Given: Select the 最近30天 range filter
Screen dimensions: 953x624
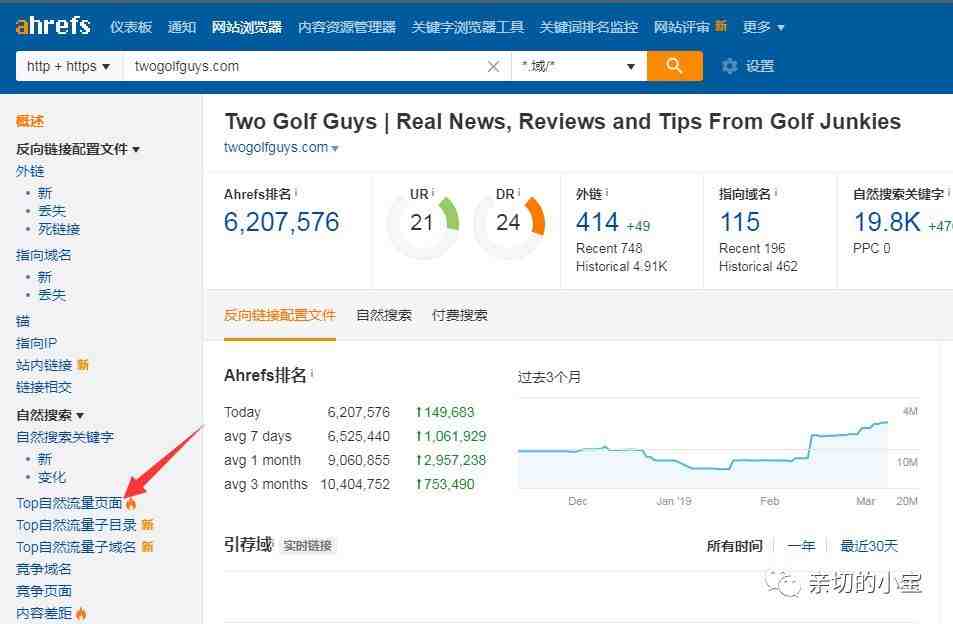Looking at the screenshot, I should pyautogui.click(x=869, y=546).
